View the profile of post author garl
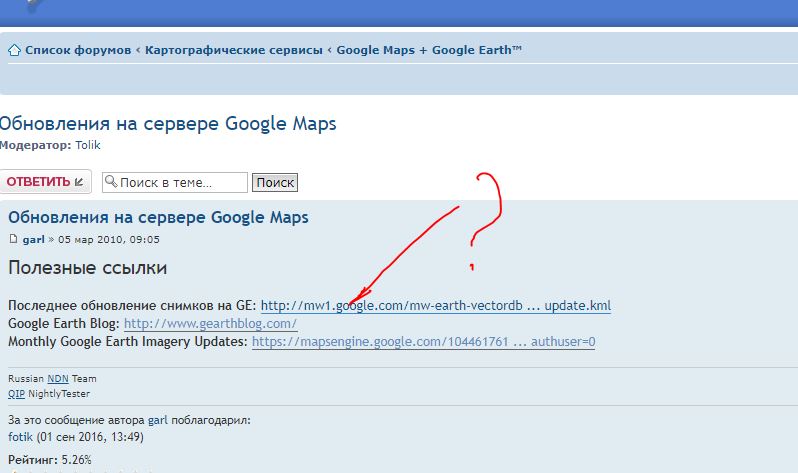 click(x=33, y=240)
